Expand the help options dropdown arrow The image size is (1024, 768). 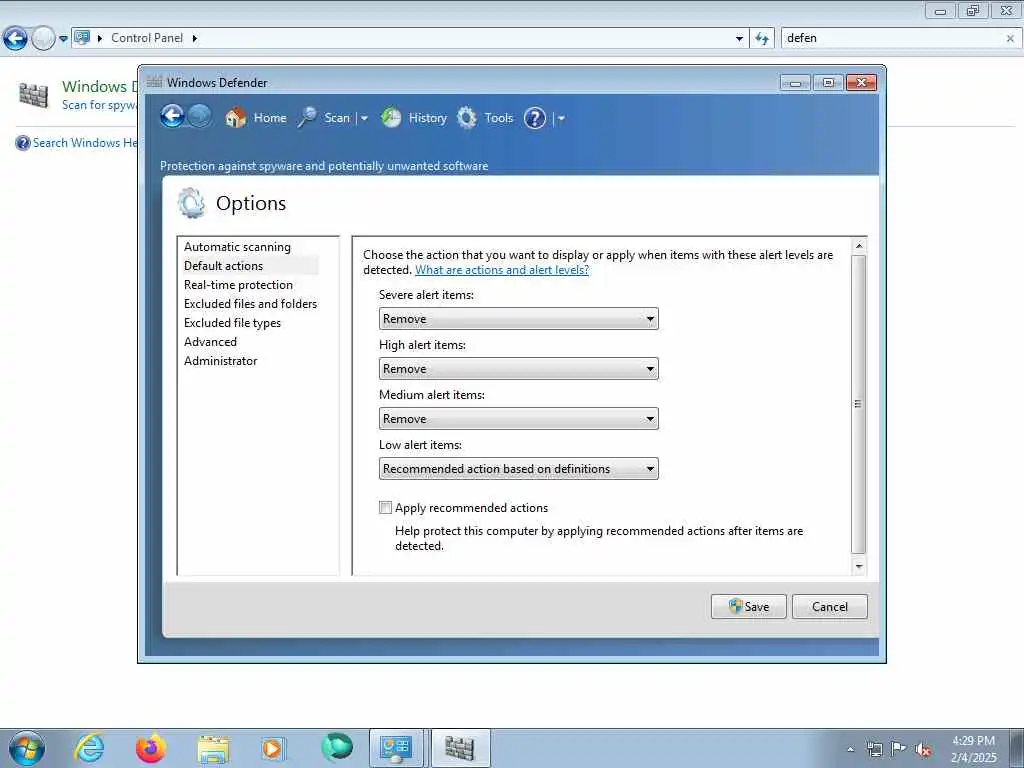point(561,119)
